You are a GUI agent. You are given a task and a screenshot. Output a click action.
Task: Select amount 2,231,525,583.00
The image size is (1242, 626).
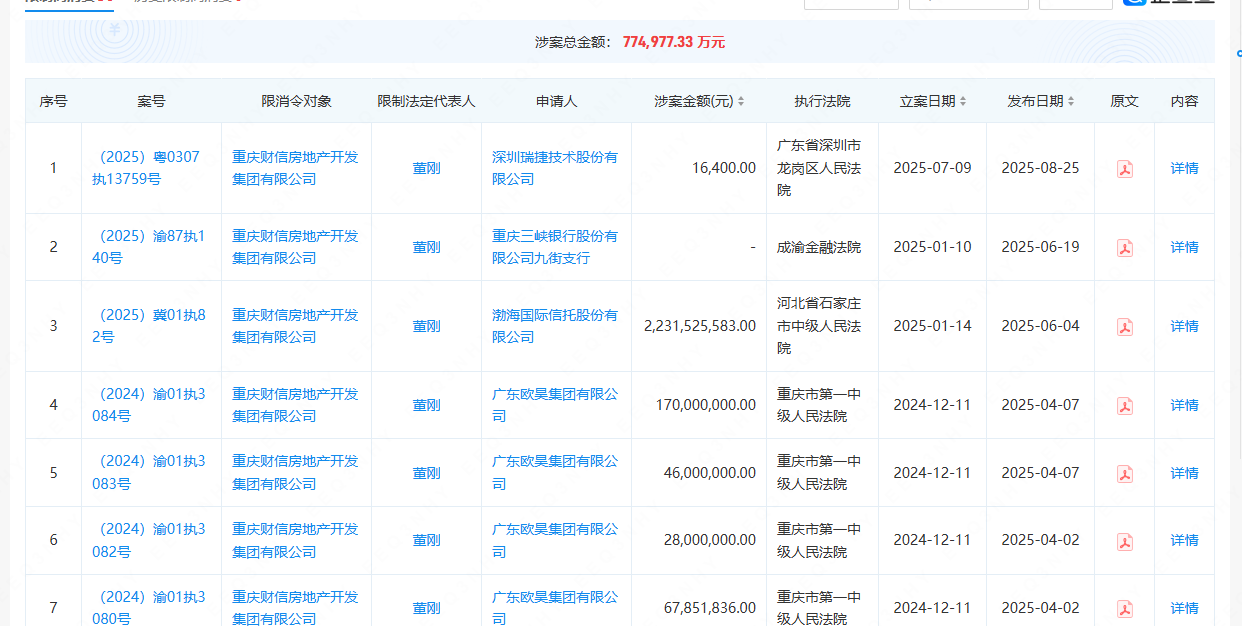point(700,326)
